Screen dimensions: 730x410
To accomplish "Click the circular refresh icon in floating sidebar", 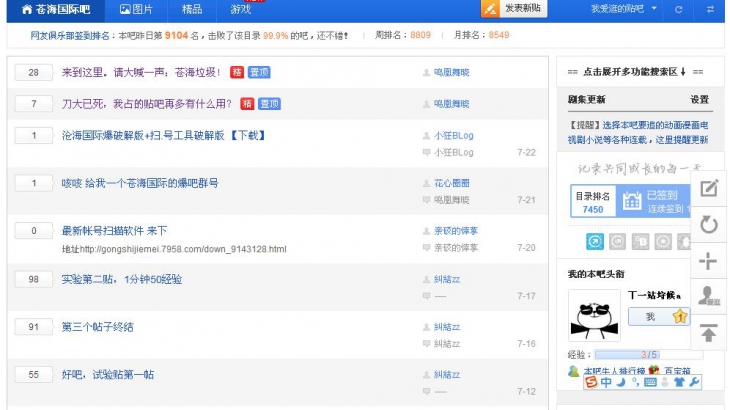I will click(709, 225).
